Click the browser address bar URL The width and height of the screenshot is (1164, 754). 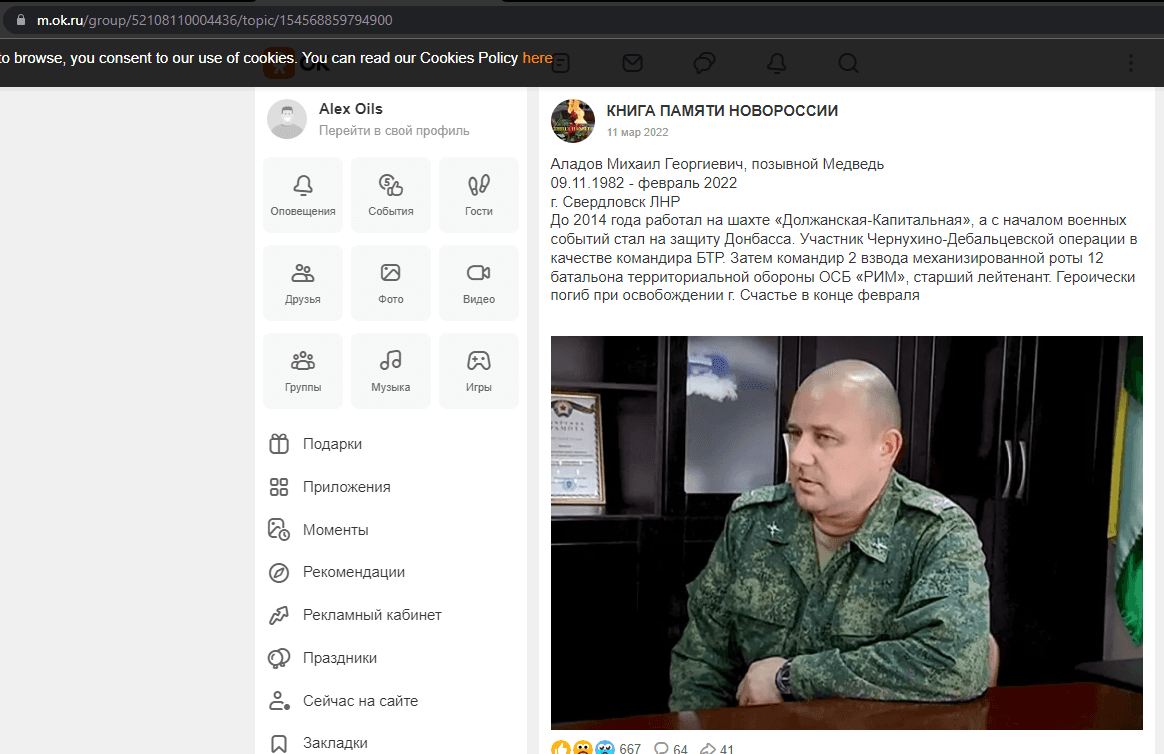tap(214, 20)
